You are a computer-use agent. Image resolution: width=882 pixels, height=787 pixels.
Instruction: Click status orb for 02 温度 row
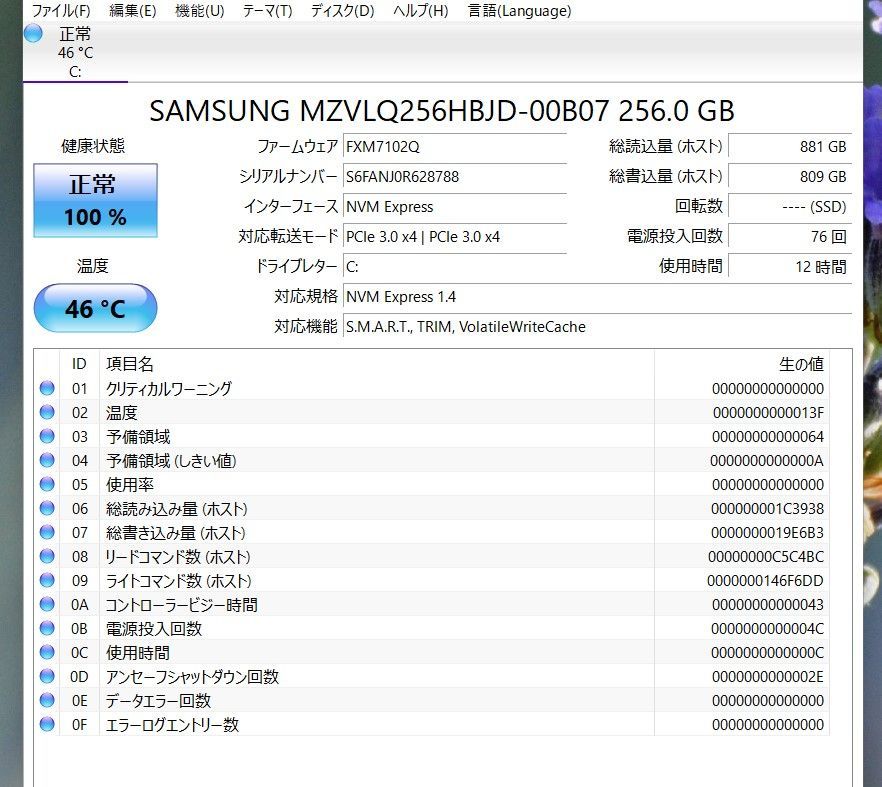(47, 412)
